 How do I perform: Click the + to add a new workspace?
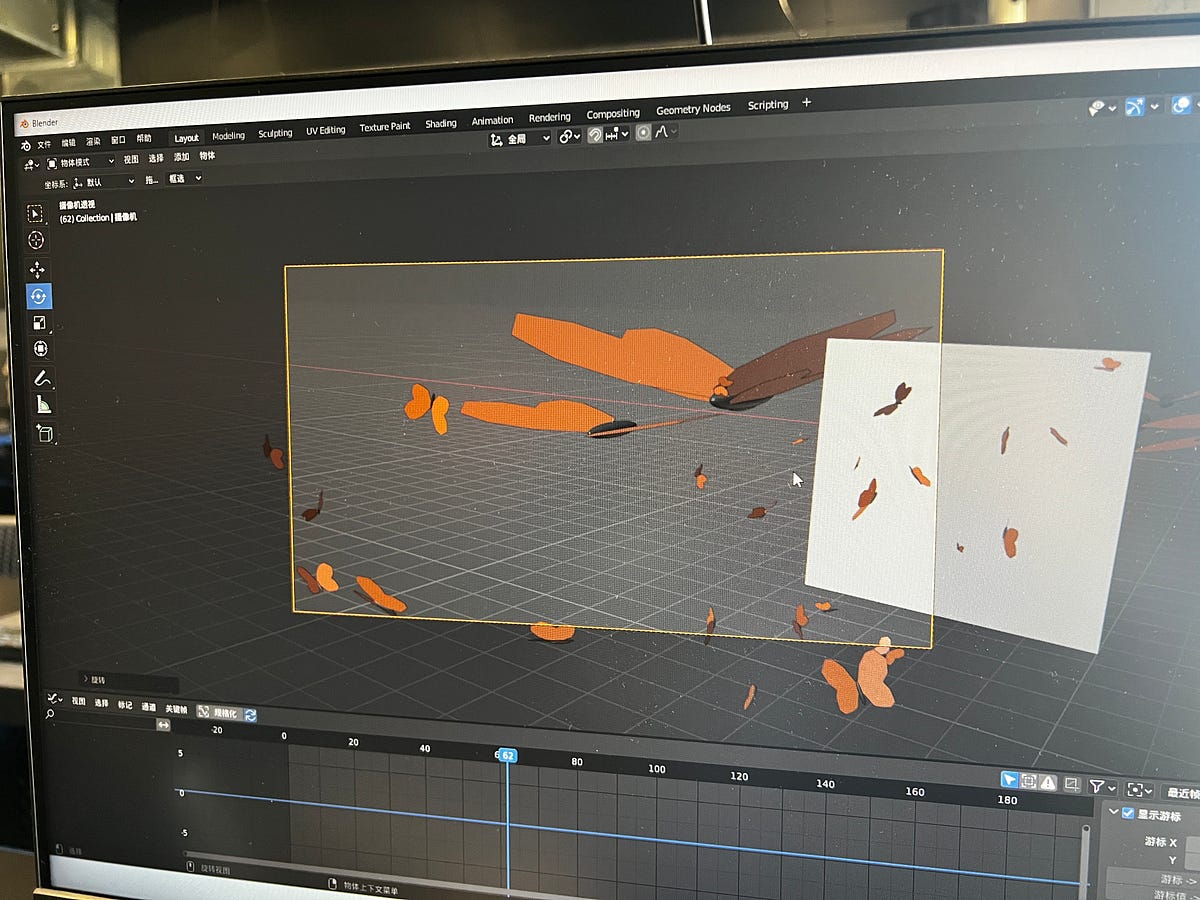coord(807,103)
